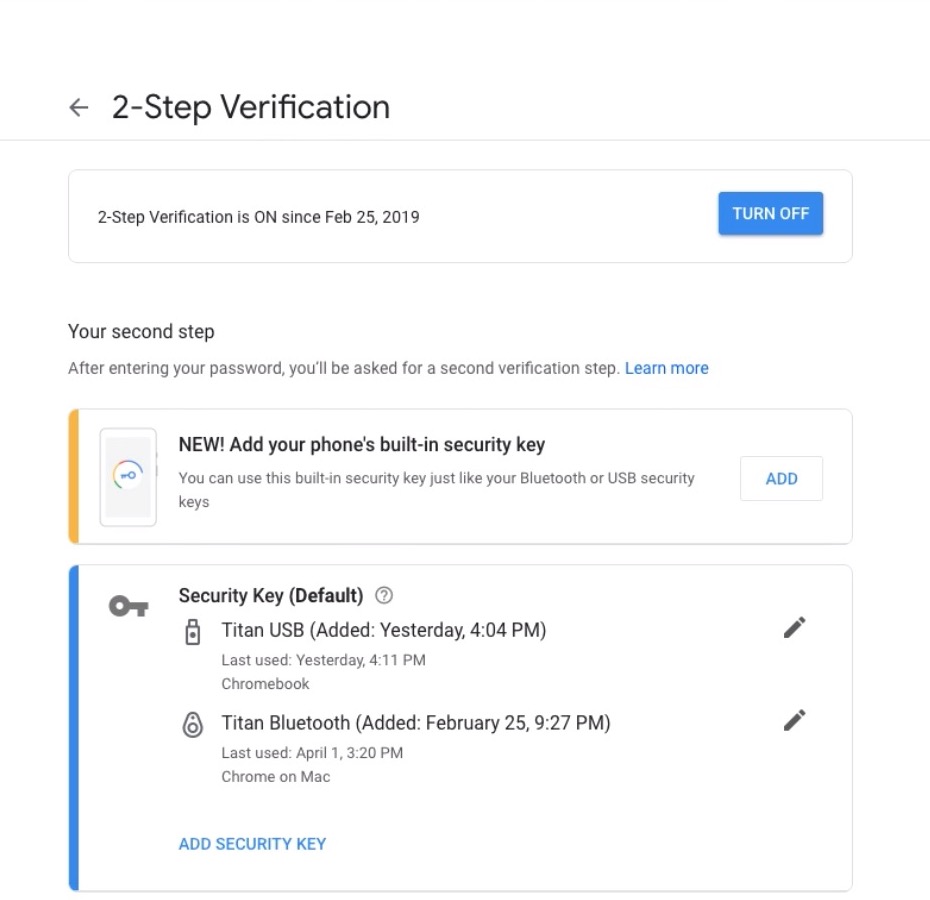Viewport: 930px width, 900px height.
Task: Click the 2-Step Verification page title
Action: (x=250, y=108)
